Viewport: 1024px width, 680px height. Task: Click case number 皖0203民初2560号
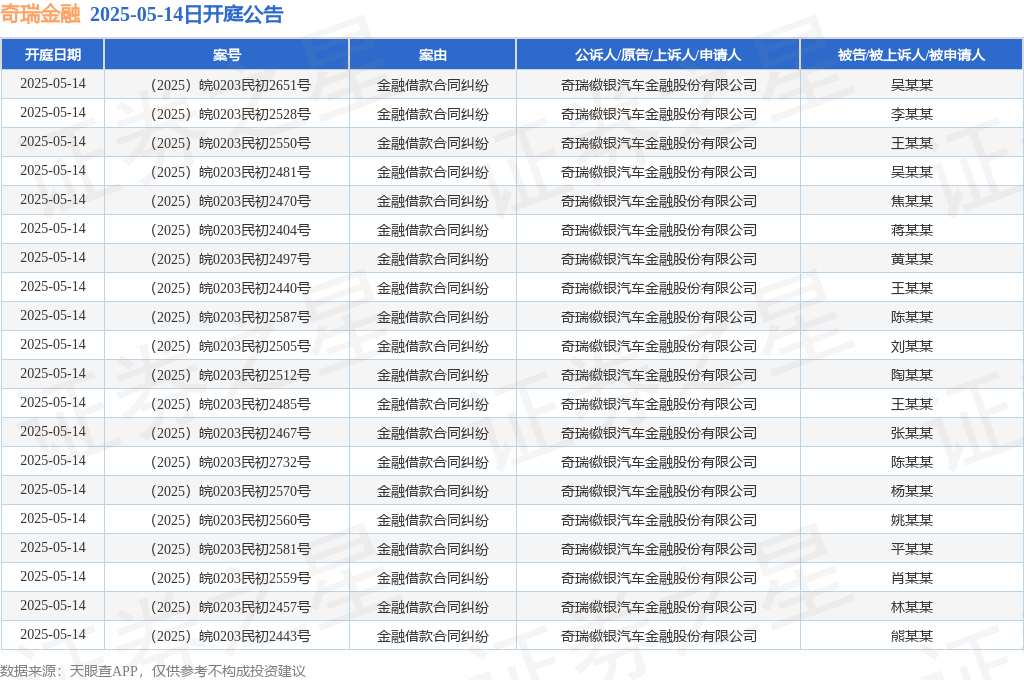pos(231,520)
